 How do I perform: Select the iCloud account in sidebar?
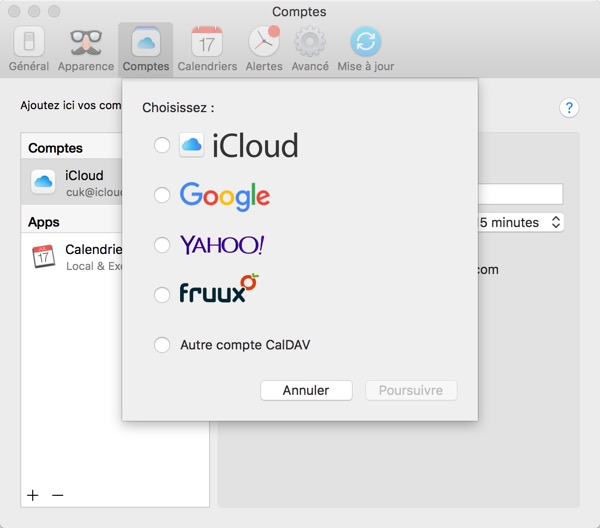pyautogui.click(x=72, y=182)
